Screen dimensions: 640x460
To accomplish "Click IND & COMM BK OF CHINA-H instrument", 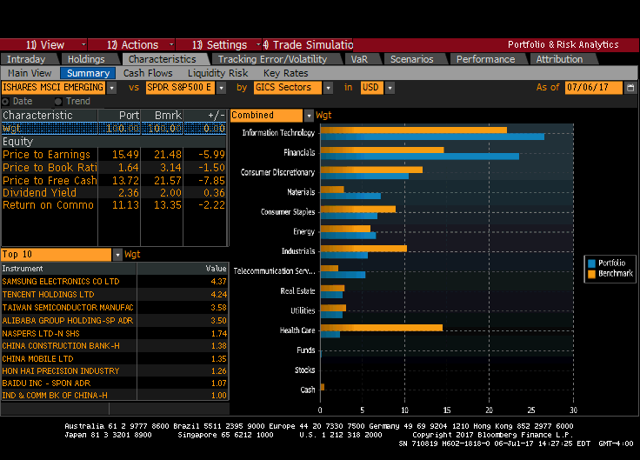I will pyautogui.click(x=55, y=396).
